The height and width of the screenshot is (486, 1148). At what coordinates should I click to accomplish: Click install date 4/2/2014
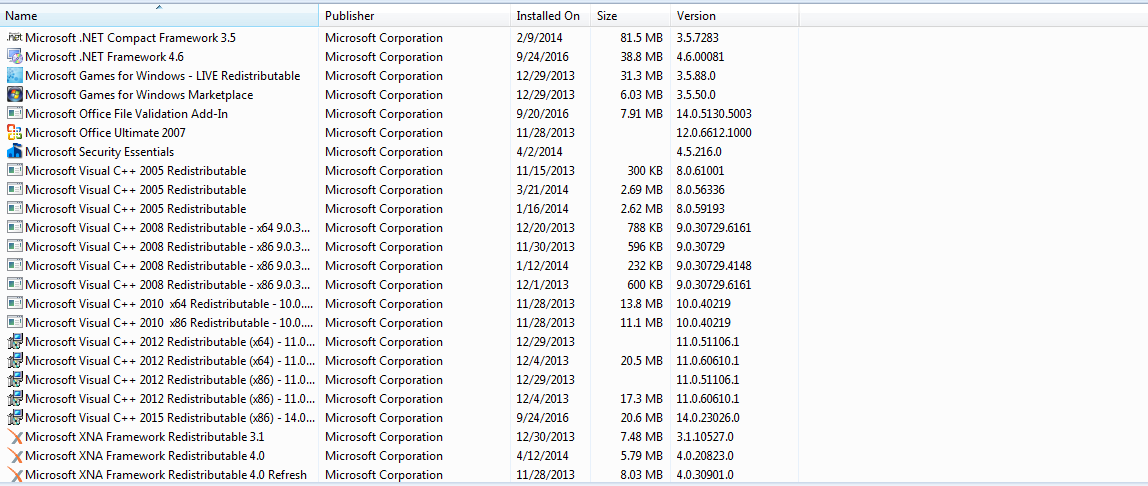[x=540, y=152]
